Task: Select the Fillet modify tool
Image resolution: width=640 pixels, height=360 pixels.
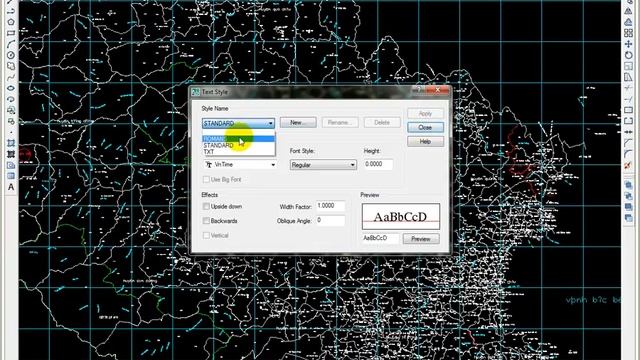Action: tap(629, 154)
